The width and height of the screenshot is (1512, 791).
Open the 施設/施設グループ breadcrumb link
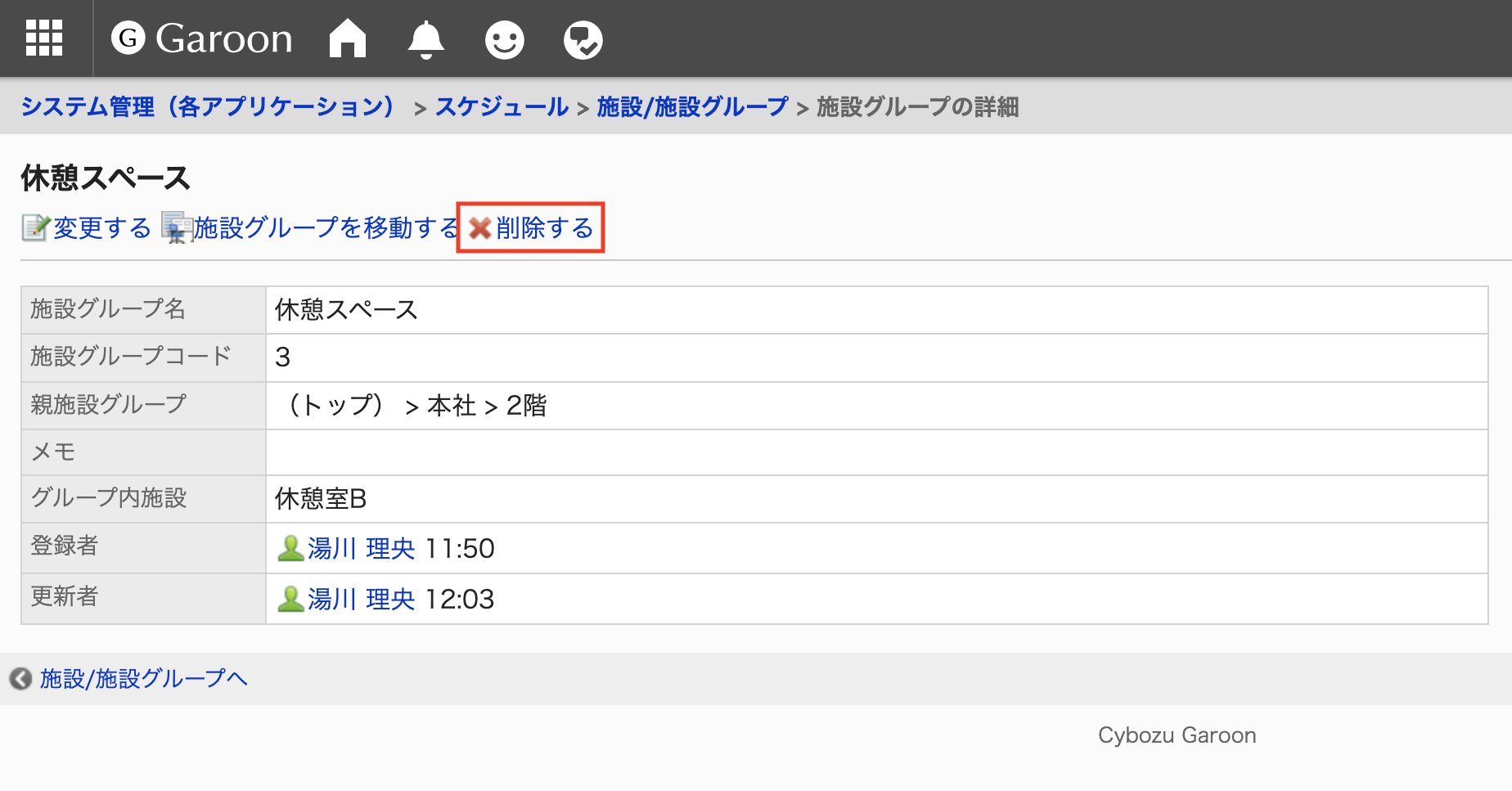click(x=692, y=106)
